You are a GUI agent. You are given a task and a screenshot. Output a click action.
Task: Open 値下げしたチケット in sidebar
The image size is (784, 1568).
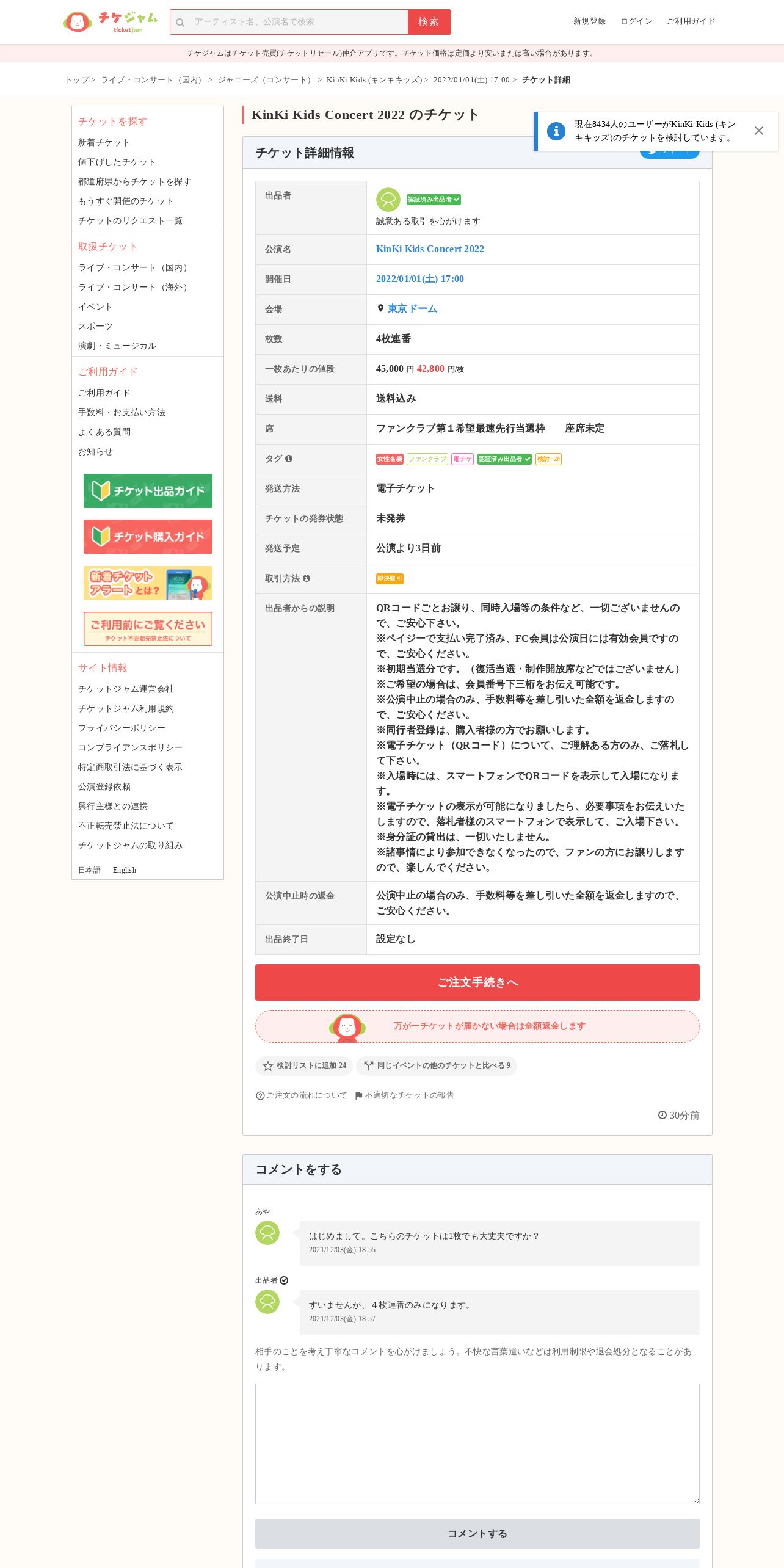point(117,162)
